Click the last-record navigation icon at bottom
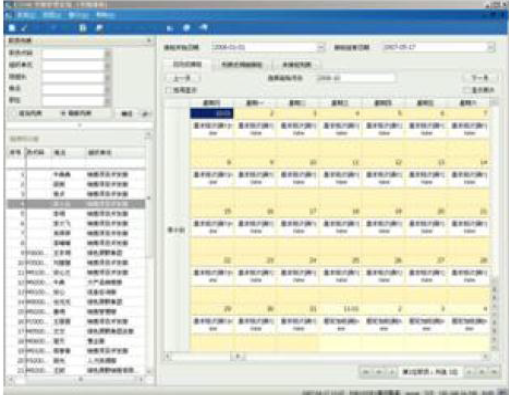509x395 pixels. pos(495,372)
